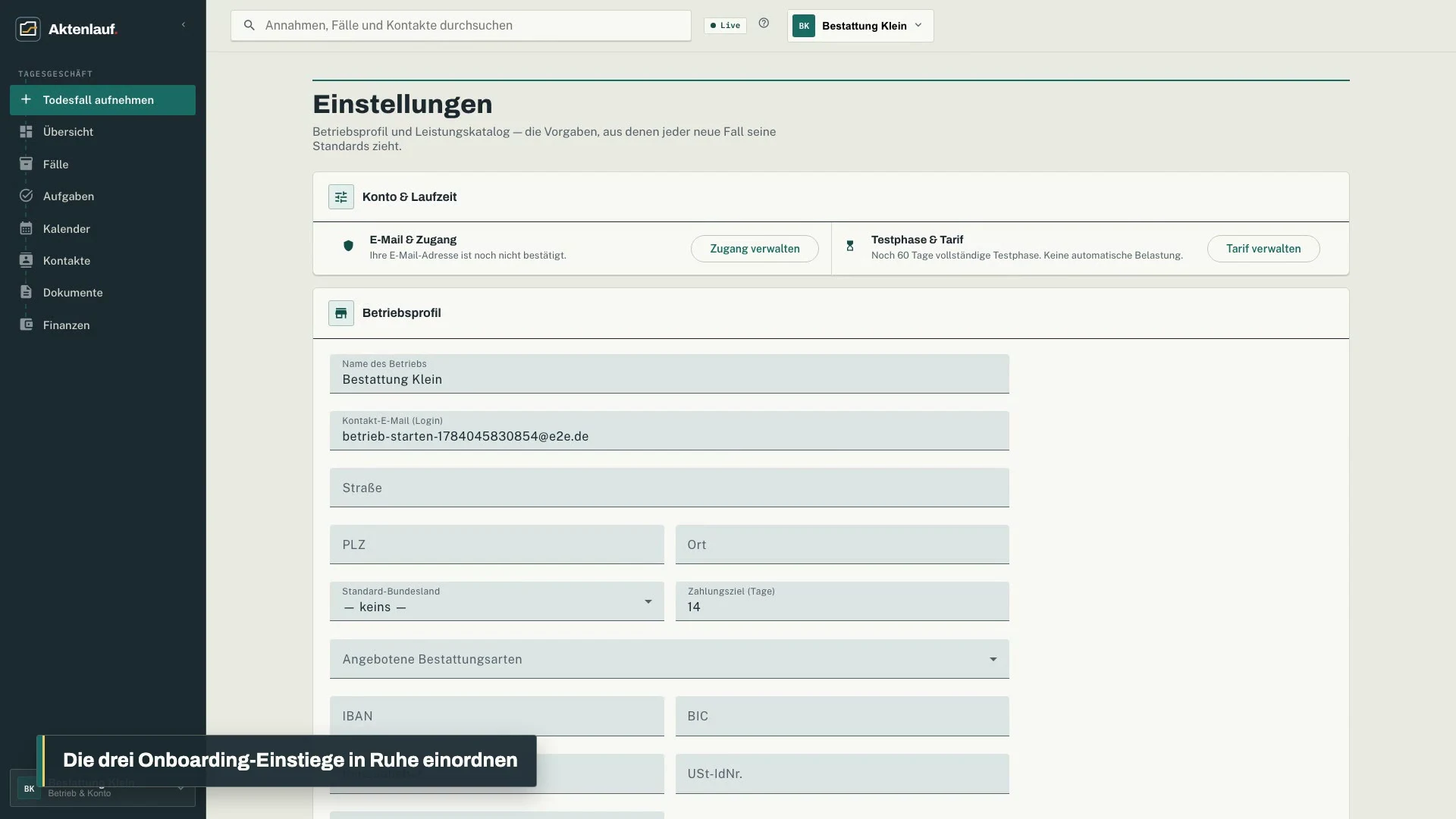Click text 'Noch 60 Tage vollständige Testphase'
Viewport: 1456px width, 819px height.
[955, 256]
